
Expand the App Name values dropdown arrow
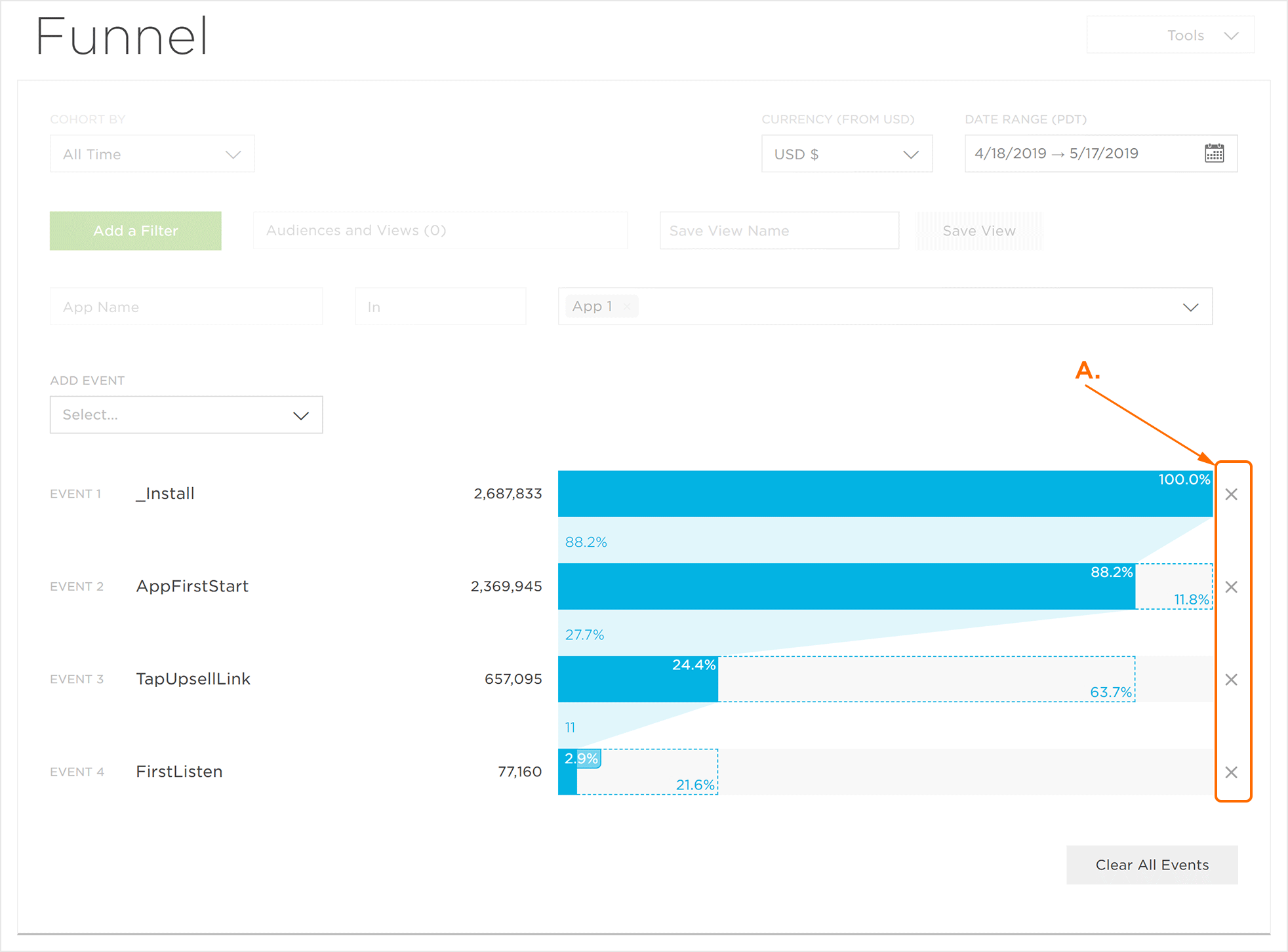coord(1190,307)
